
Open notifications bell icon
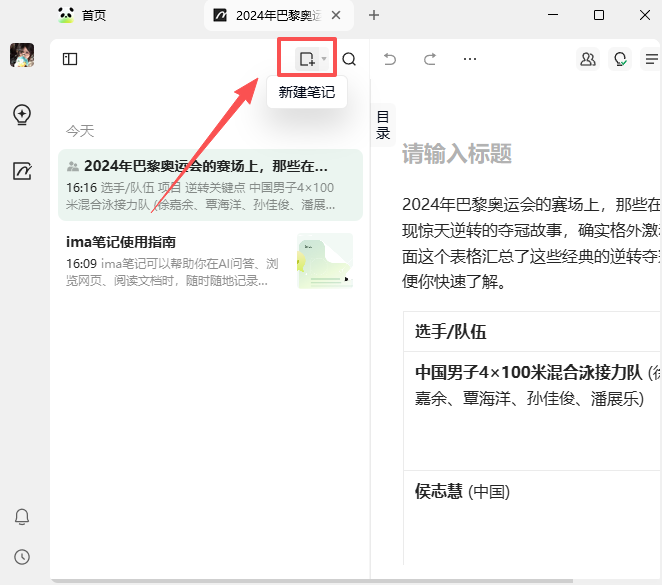click(x=22, y=517)
